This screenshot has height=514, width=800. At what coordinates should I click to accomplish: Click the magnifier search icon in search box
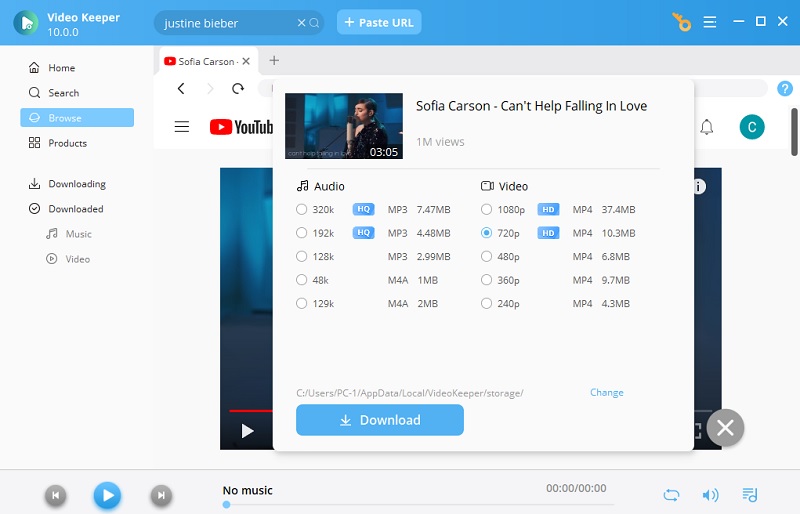[314, 23]
